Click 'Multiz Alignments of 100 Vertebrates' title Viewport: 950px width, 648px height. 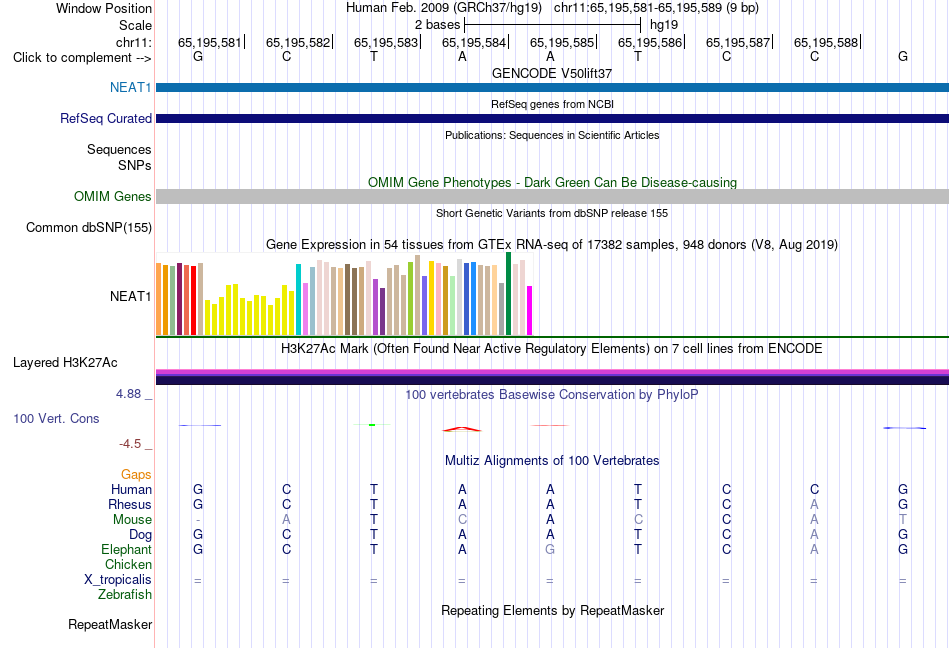click(x=552, y=460)
